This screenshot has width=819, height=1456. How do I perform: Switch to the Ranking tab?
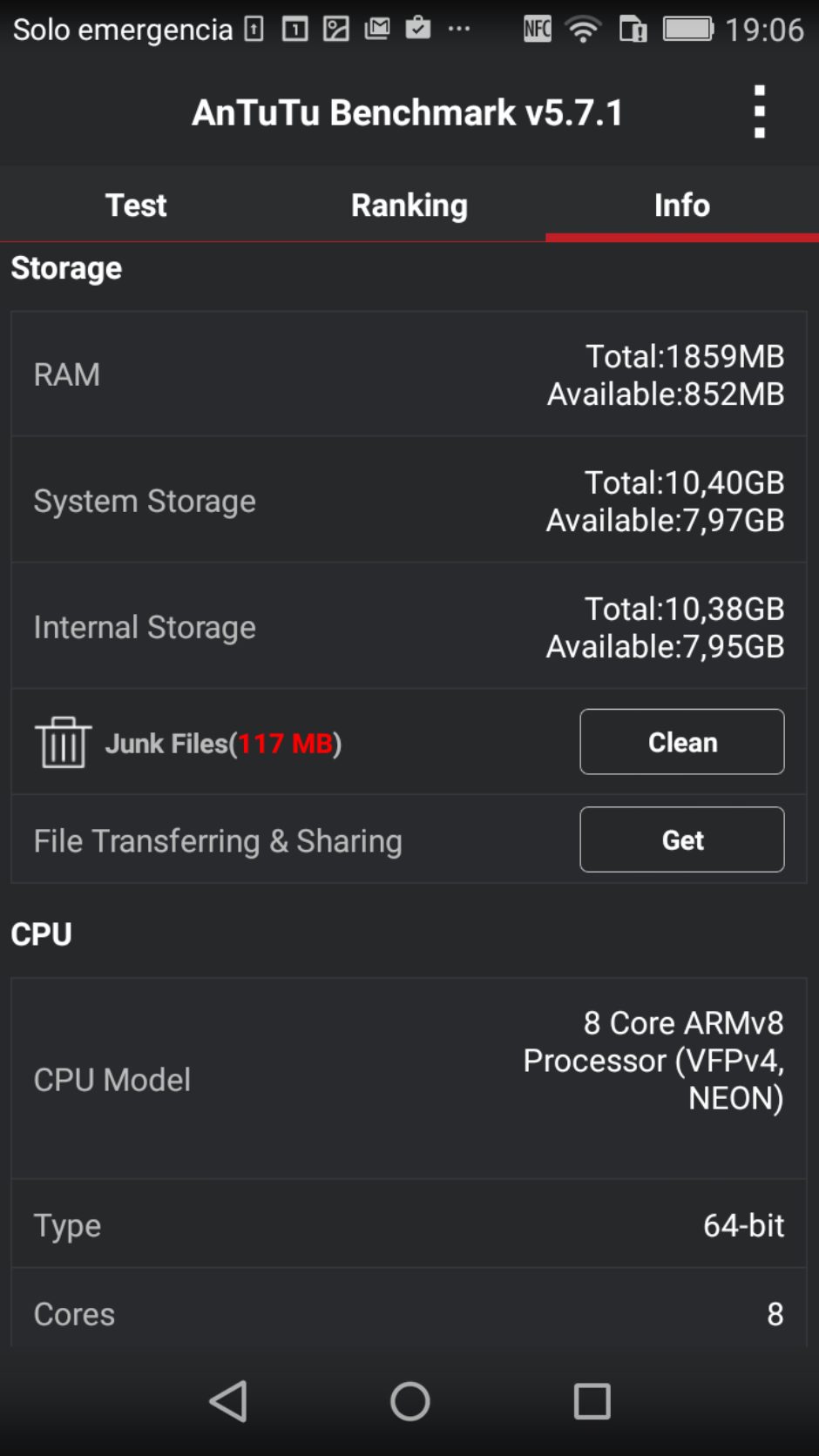pos(409,206)
